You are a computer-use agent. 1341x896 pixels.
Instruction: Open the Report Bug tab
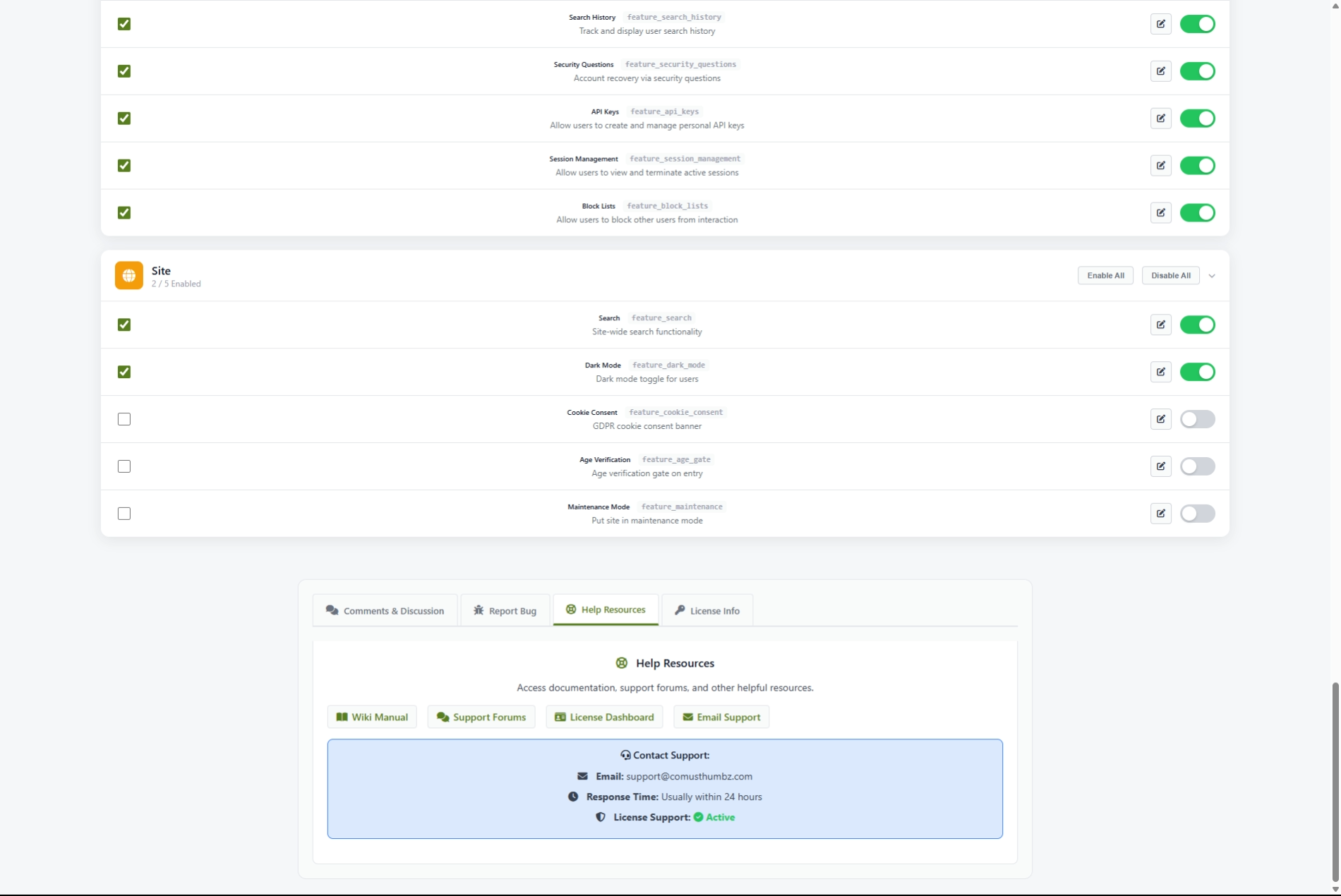click(x=505, y=611)
